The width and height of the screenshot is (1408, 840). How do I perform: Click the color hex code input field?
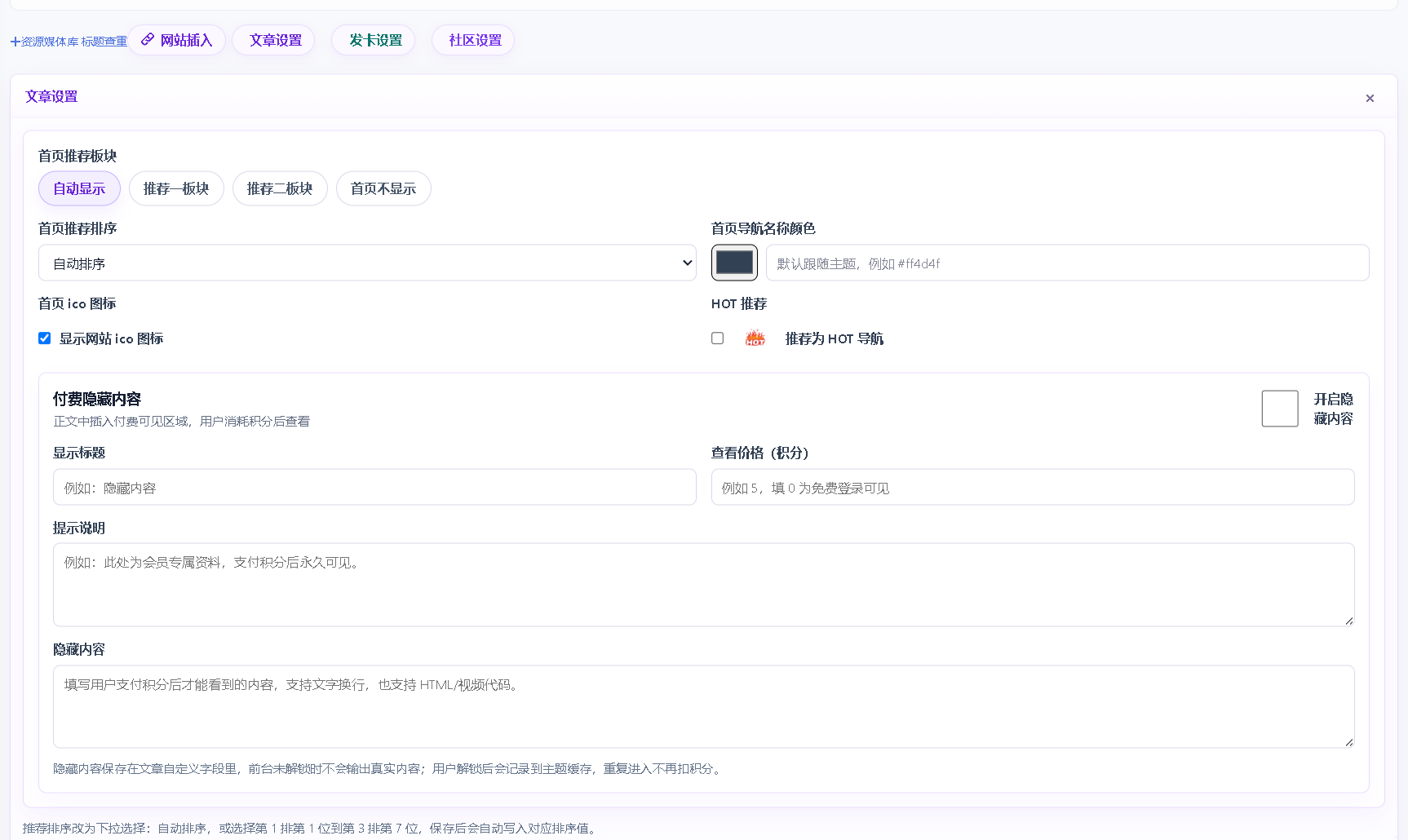pyautogui.click(x=1067, y=263)
